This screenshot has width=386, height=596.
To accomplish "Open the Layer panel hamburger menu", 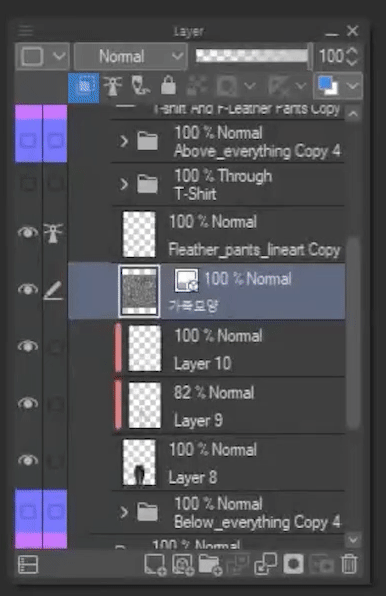I will coord(25,30).
